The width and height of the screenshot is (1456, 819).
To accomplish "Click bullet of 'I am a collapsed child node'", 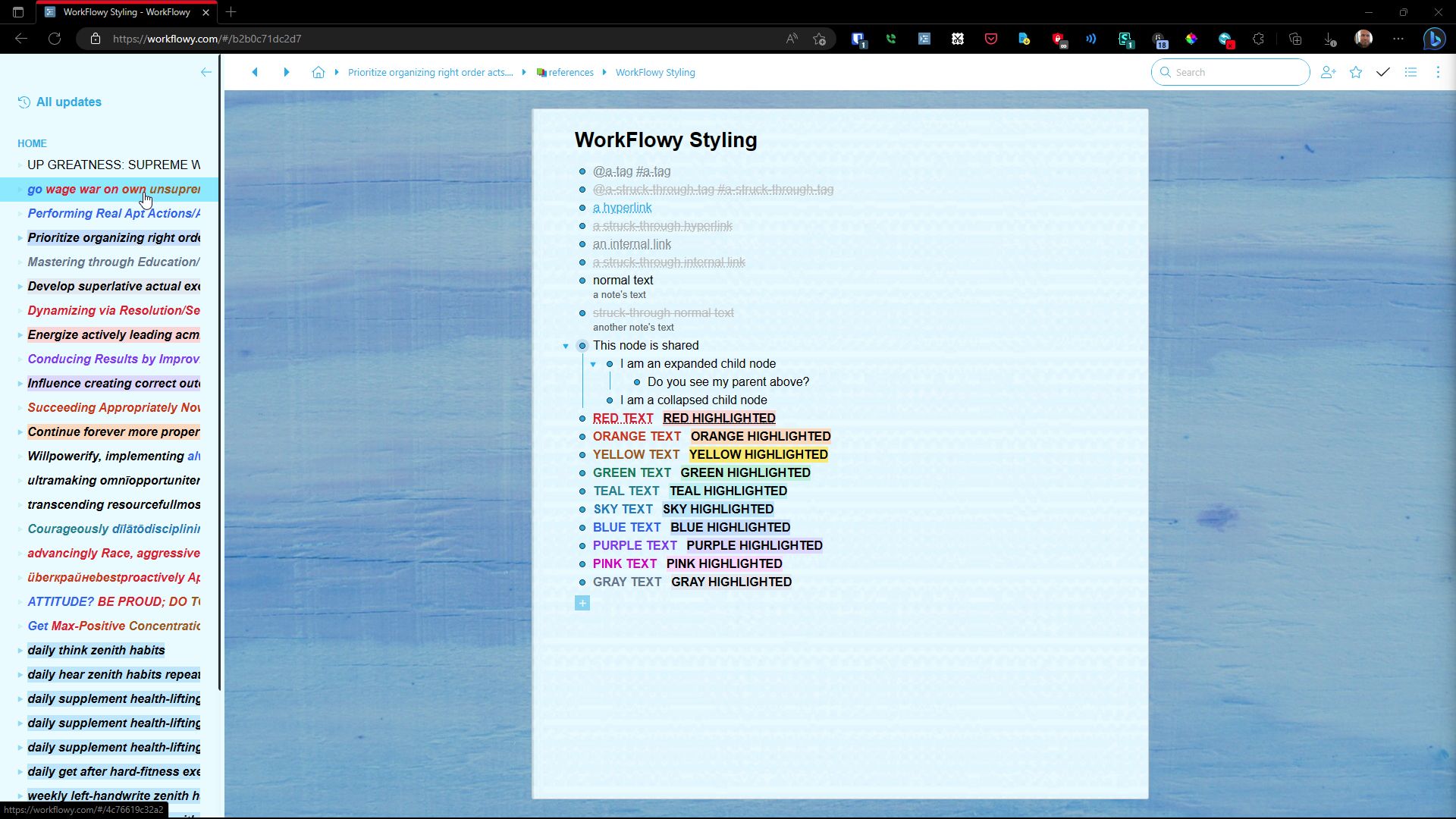I will [610, 400].
